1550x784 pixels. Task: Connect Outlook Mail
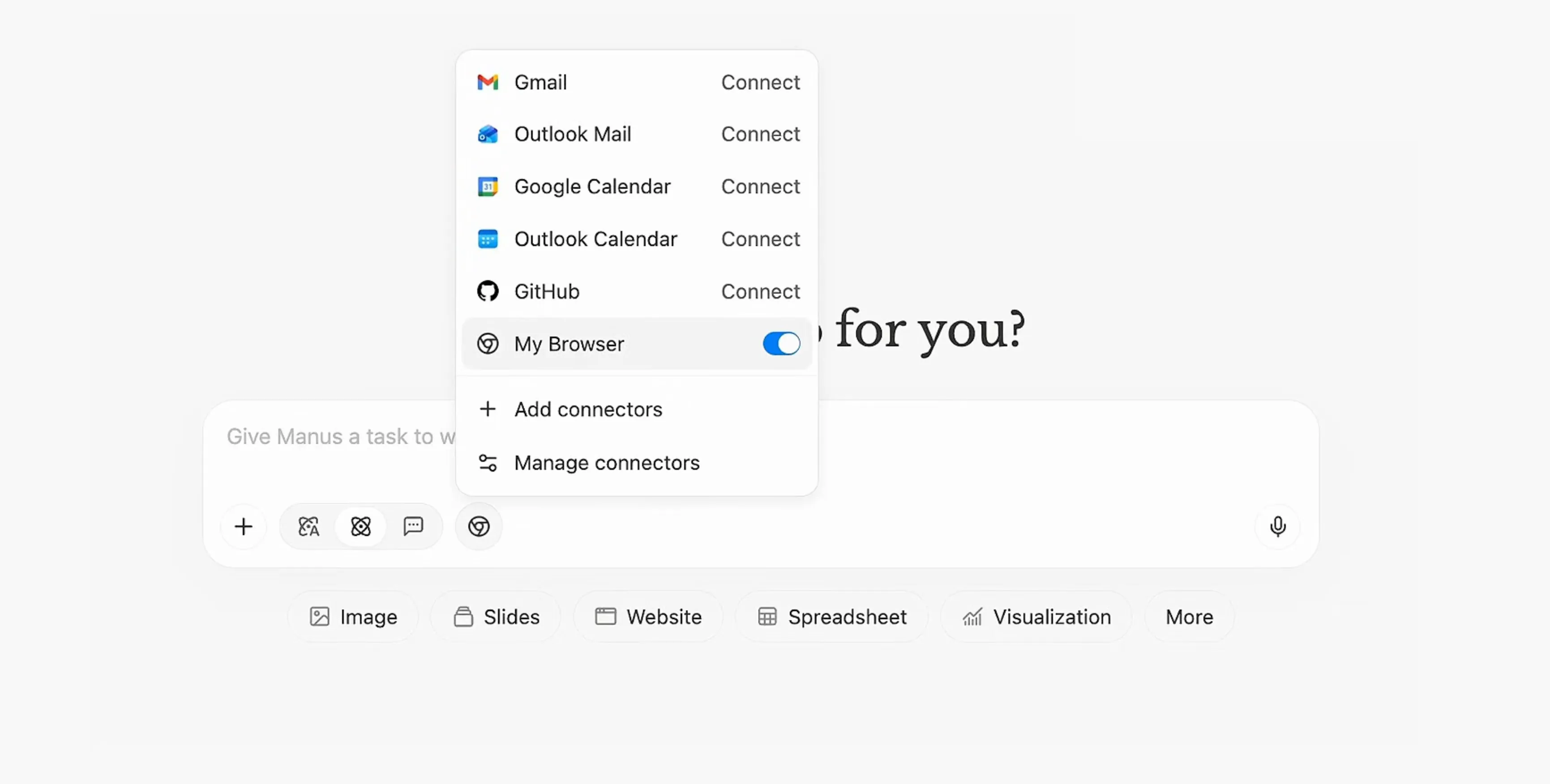761,134
